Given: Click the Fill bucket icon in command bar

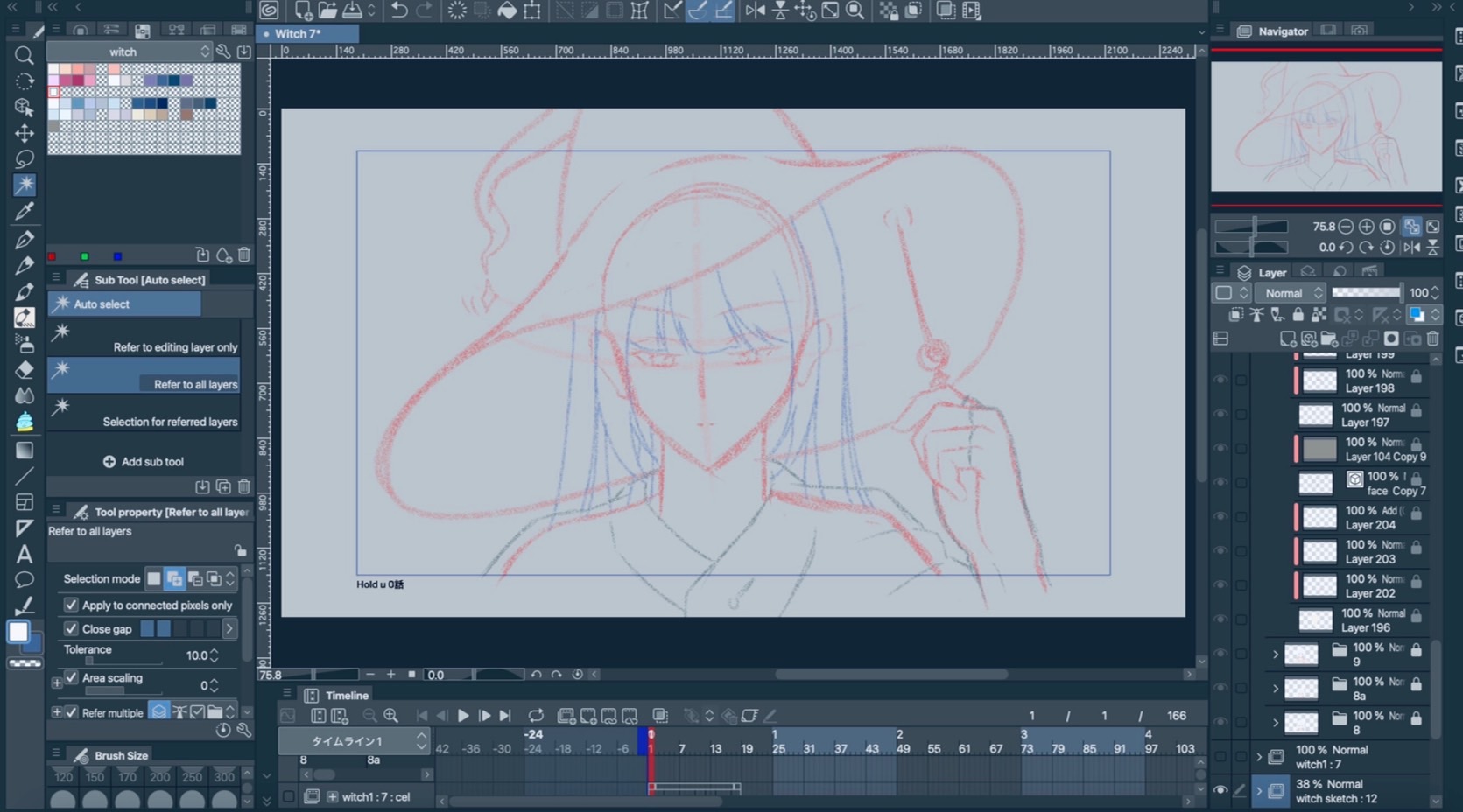Looking at the screenshot, I should pos(507,10).
